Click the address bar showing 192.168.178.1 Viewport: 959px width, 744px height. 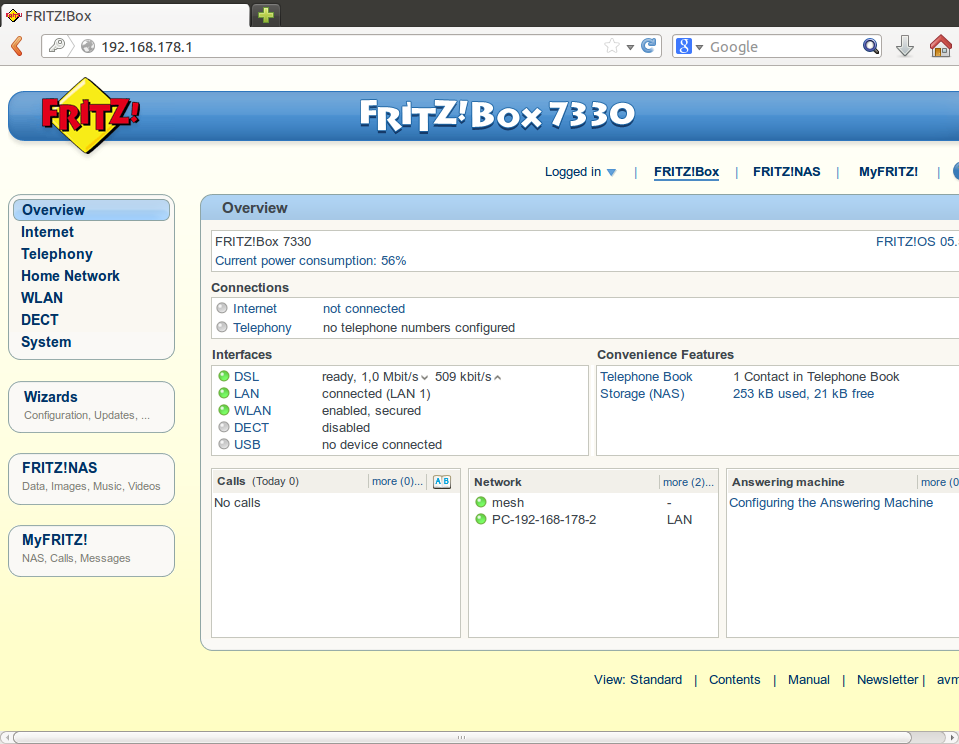pyautogui.click(x=340, y=46)
